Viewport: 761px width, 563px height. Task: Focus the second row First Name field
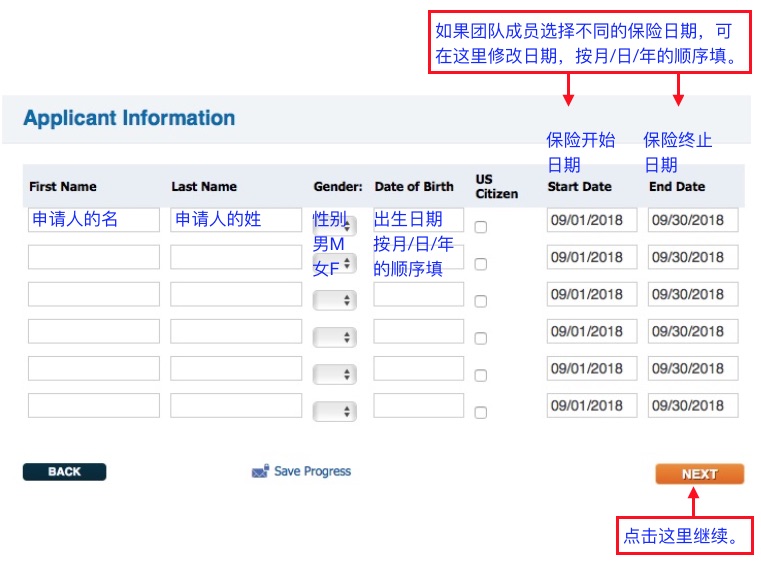94,257
